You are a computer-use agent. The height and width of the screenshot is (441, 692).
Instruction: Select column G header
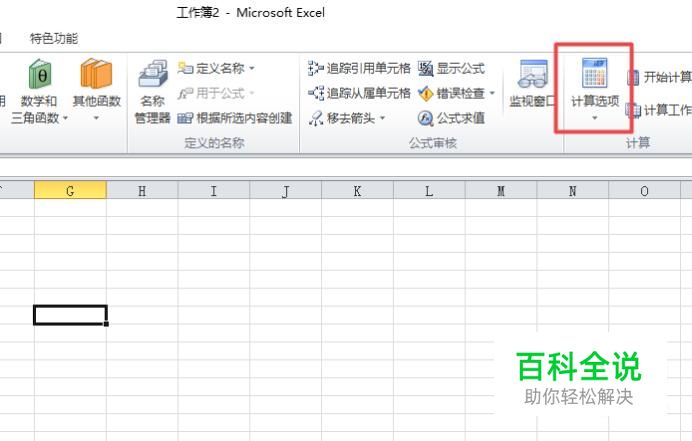70,191
